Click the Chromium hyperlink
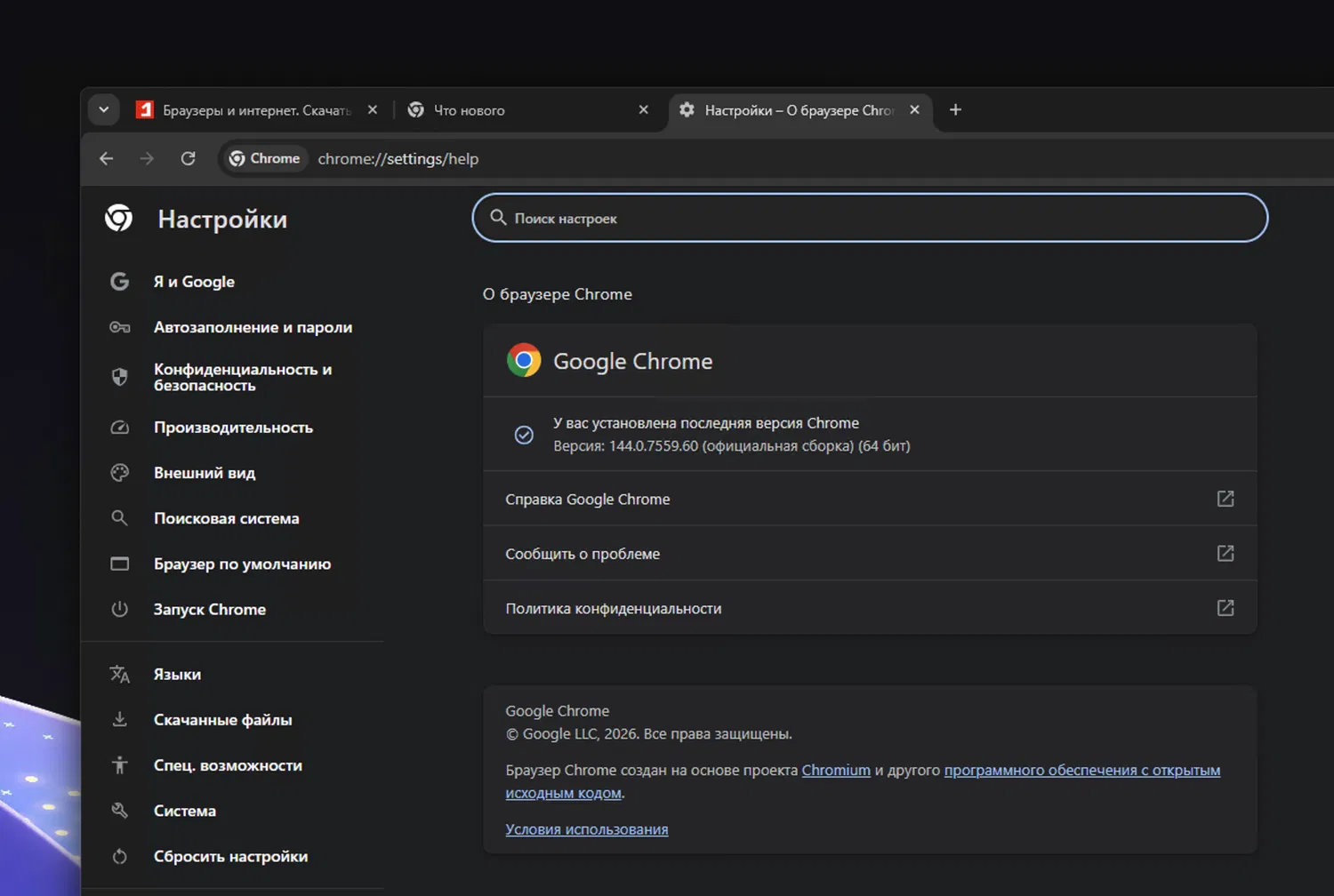 835,770
